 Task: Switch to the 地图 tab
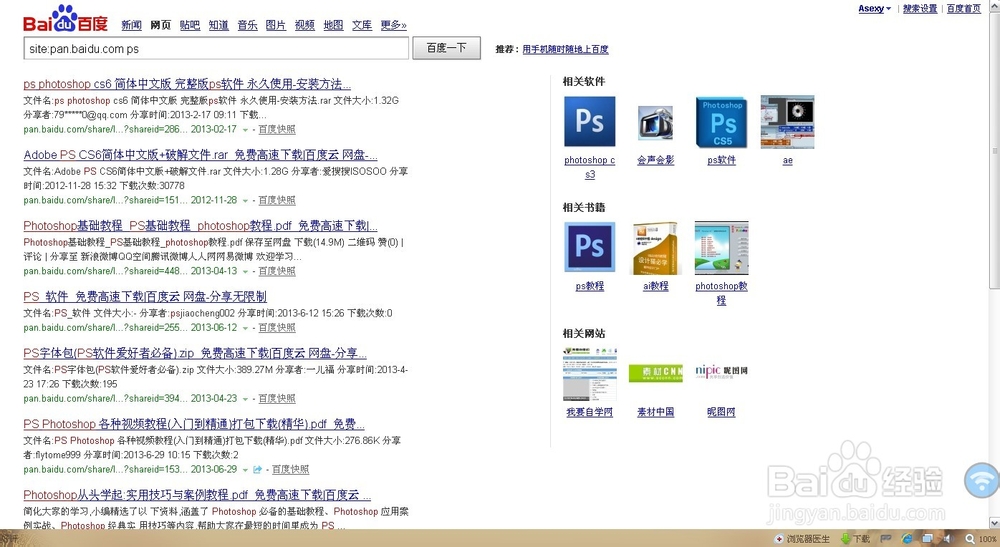pyautogui.click(x=333, y=25)
